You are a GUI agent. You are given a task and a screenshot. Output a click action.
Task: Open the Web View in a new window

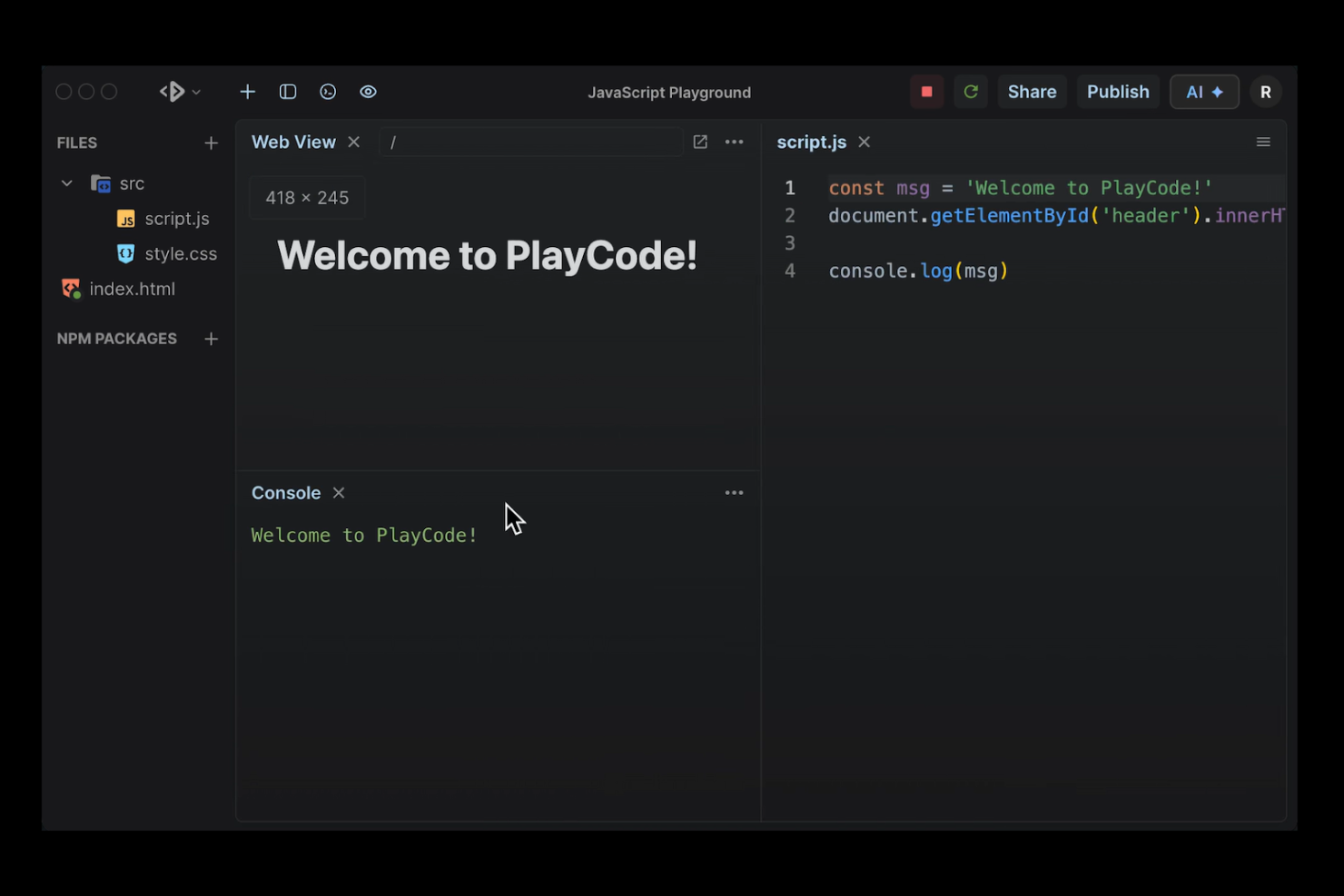click(x=699, y=142)
